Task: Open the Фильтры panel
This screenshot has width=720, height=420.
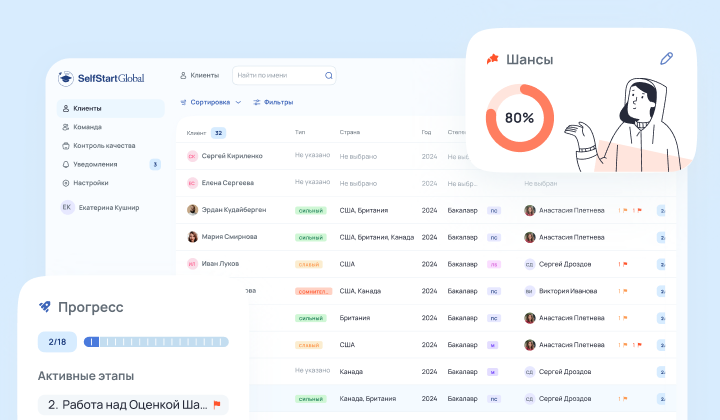Action: pyautogui.click(x=272, y=102)
